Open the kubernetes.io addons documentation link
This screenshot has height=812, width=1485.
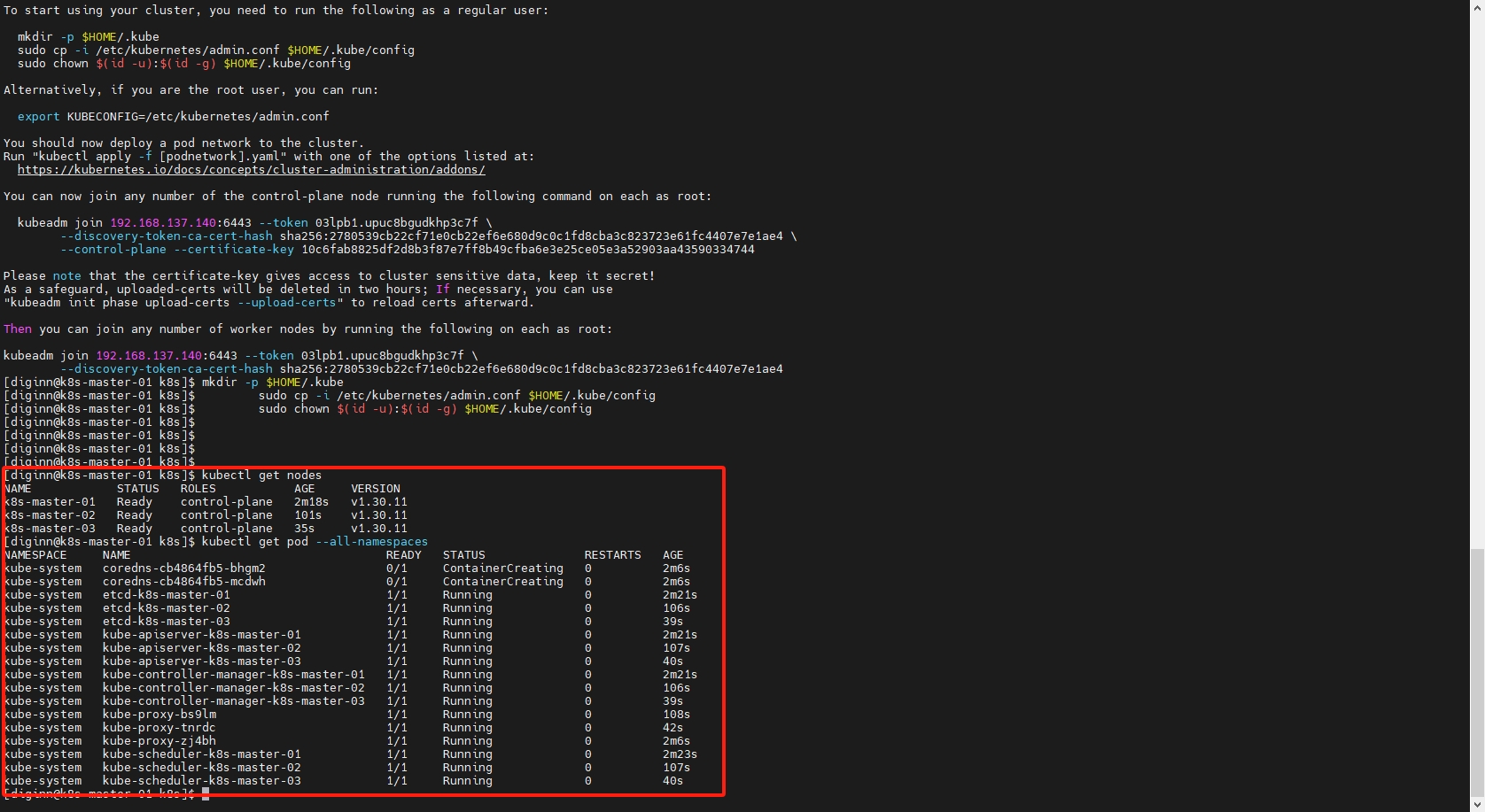[x=251, y=170]
